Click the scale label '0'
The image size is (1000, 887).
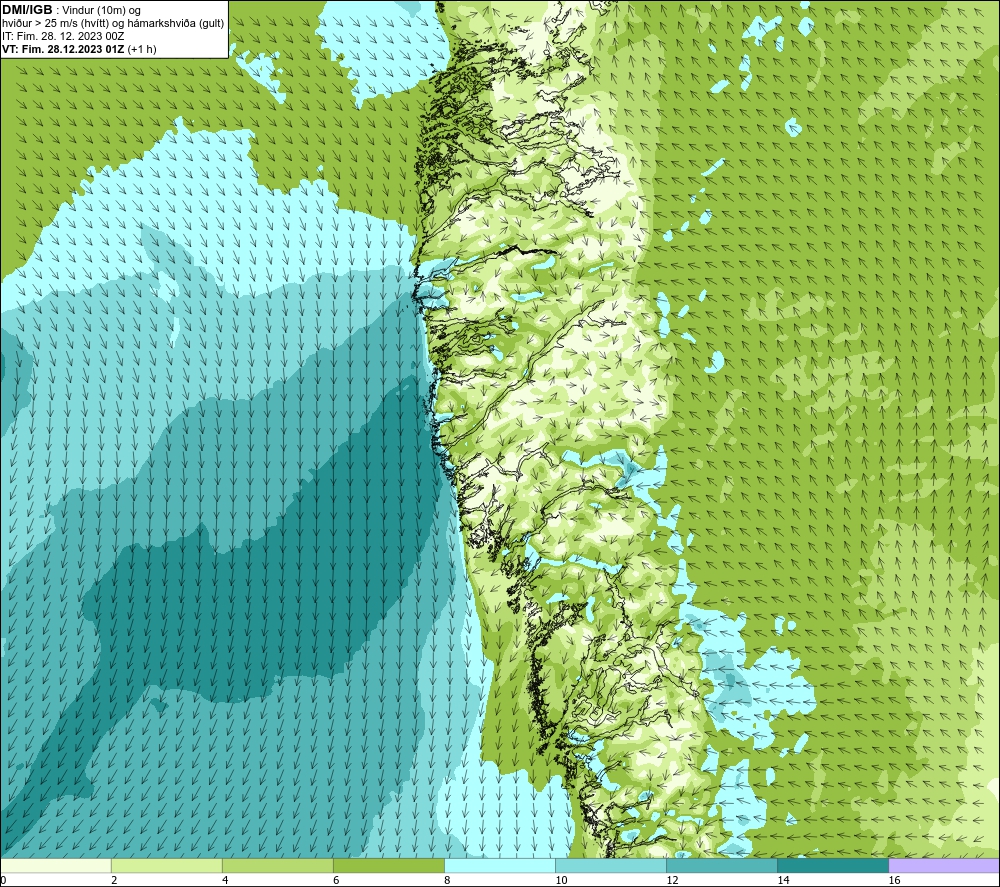point(3,880)
